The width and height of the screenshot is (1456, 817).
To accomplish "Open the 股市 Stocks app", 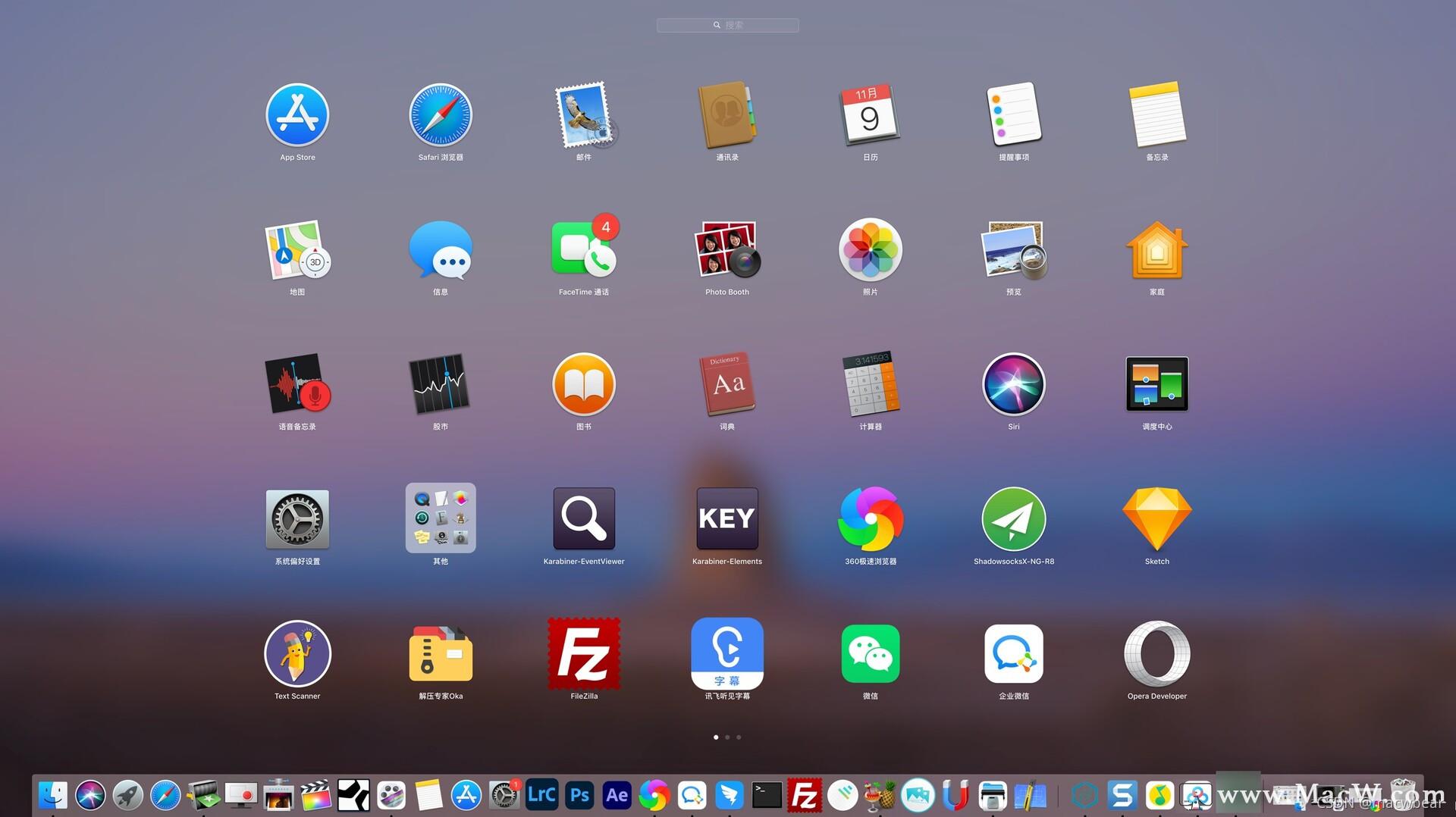I will [x=441, y=384].
